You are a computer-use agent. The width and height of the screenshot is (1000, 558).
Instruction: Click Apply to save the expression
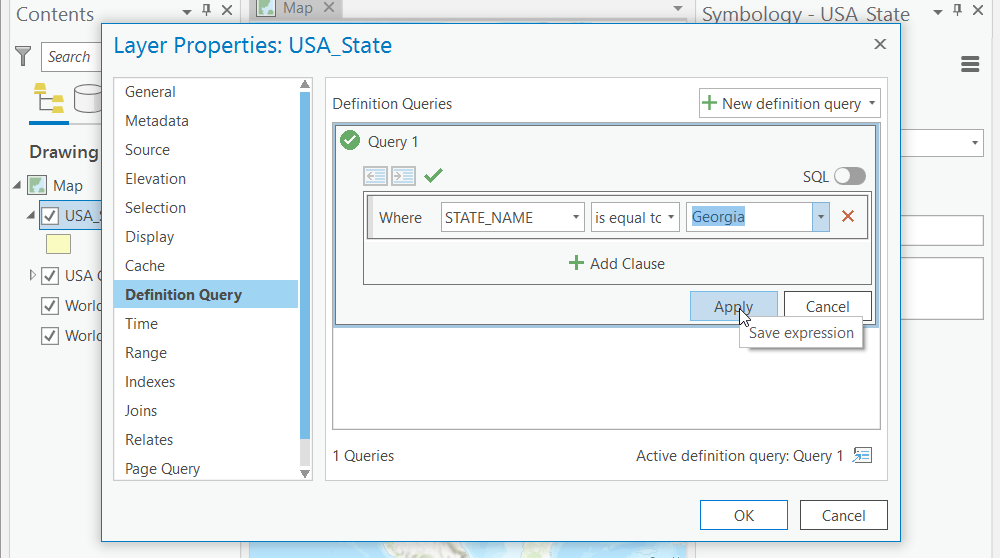[x=733, y=306]
